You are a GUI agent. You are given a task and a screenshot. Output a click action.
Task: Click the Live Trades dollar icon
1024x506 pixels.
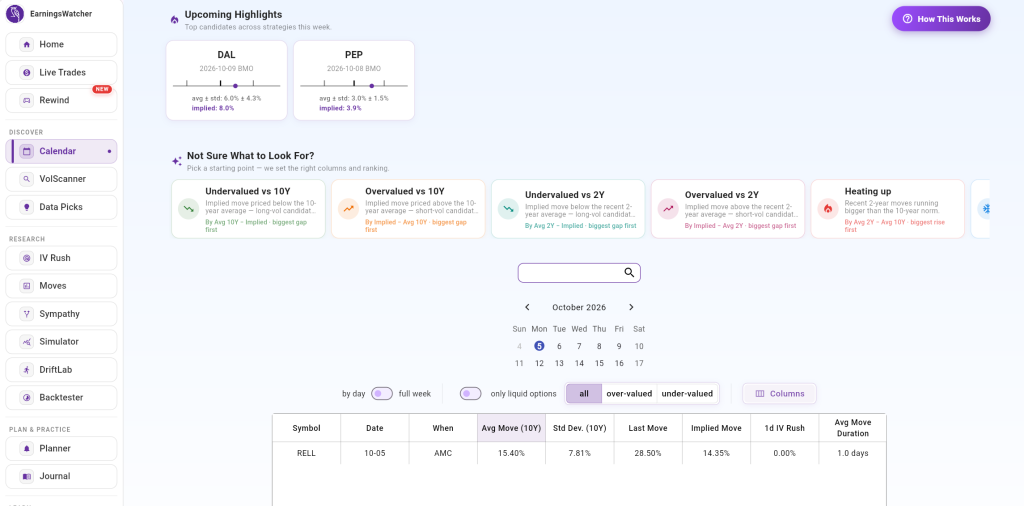pyautogui.click(x=27, y=72)
